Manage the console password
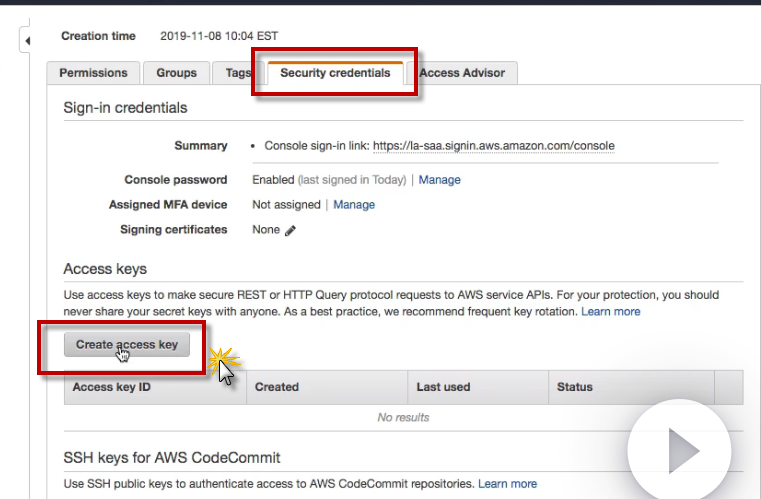761x499 pixels. coord(439,180)
